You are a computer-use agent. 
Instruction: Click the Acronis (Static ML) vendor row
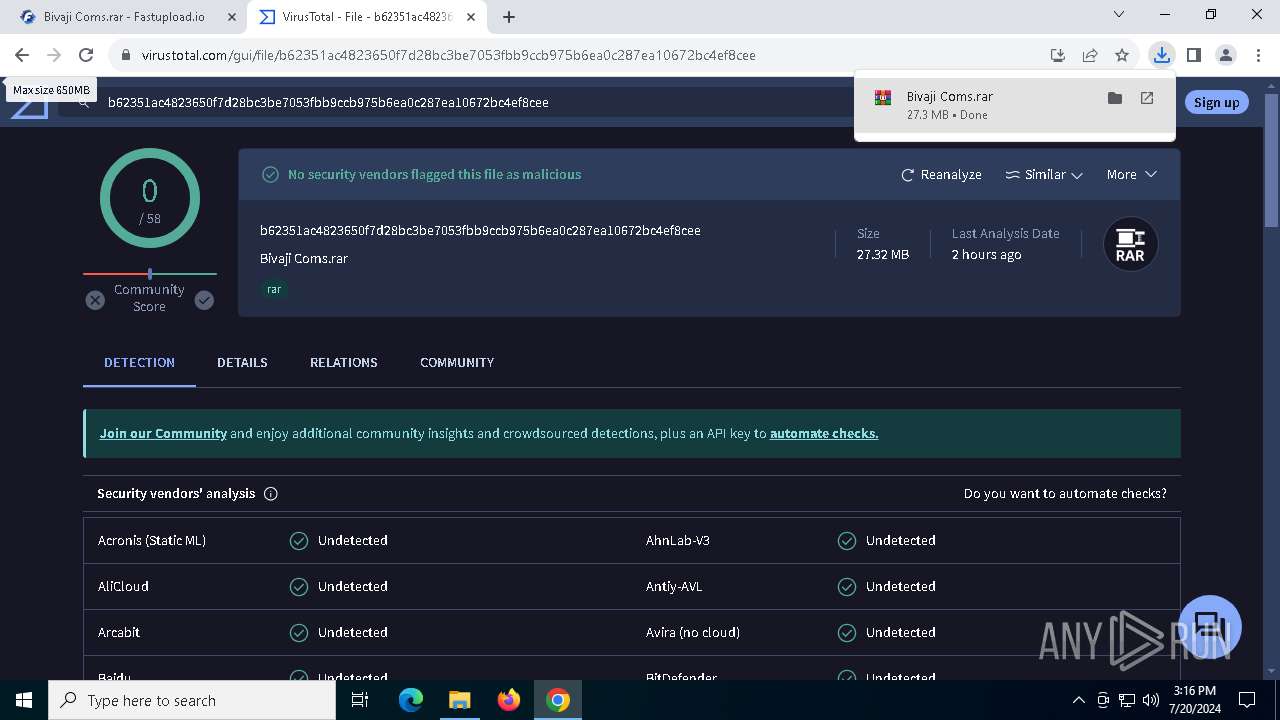click(x=358, y=540)
